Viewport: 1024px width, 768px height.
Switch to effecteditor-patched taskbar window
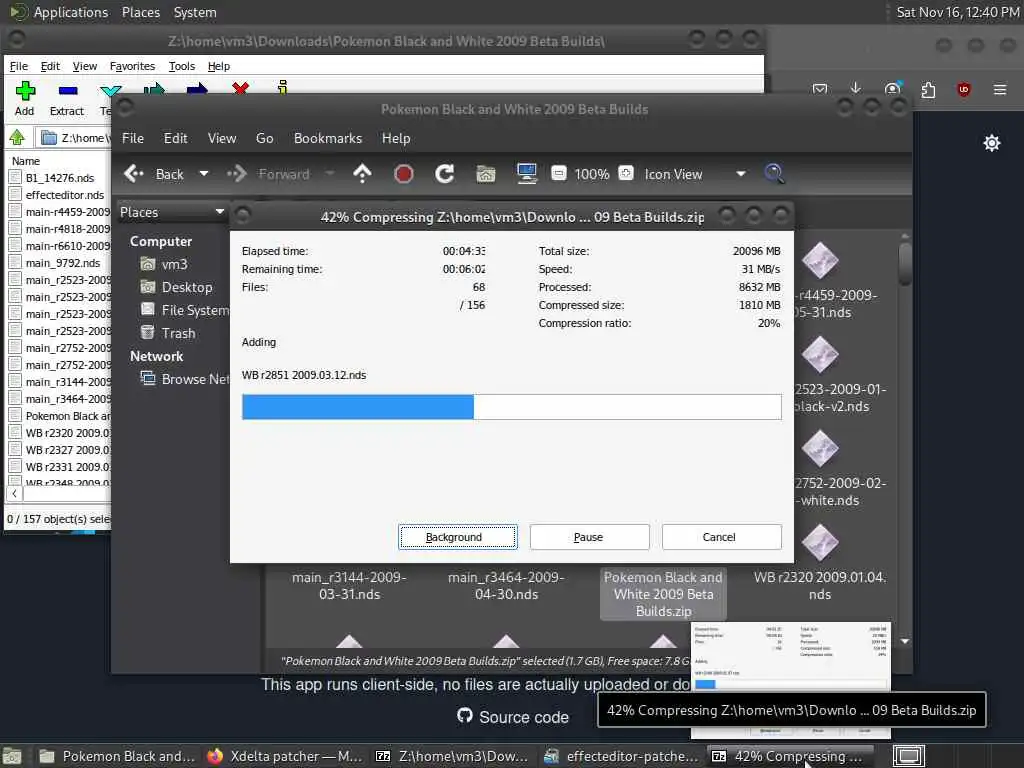click(x=621, y=756)
